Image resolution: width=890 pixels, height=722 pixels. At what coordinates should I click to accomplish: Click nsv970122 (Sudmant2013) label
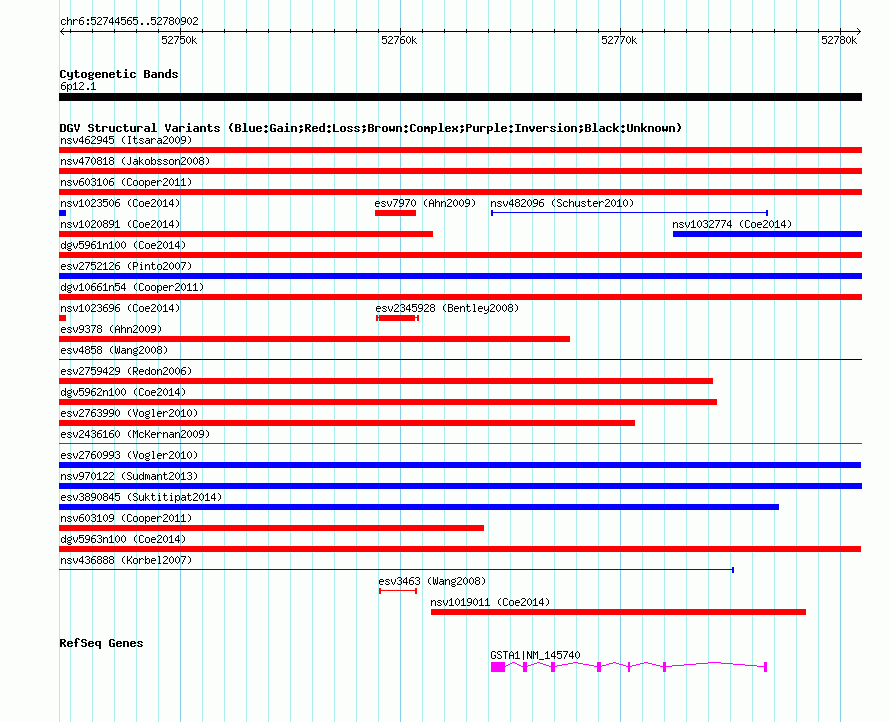129,476
